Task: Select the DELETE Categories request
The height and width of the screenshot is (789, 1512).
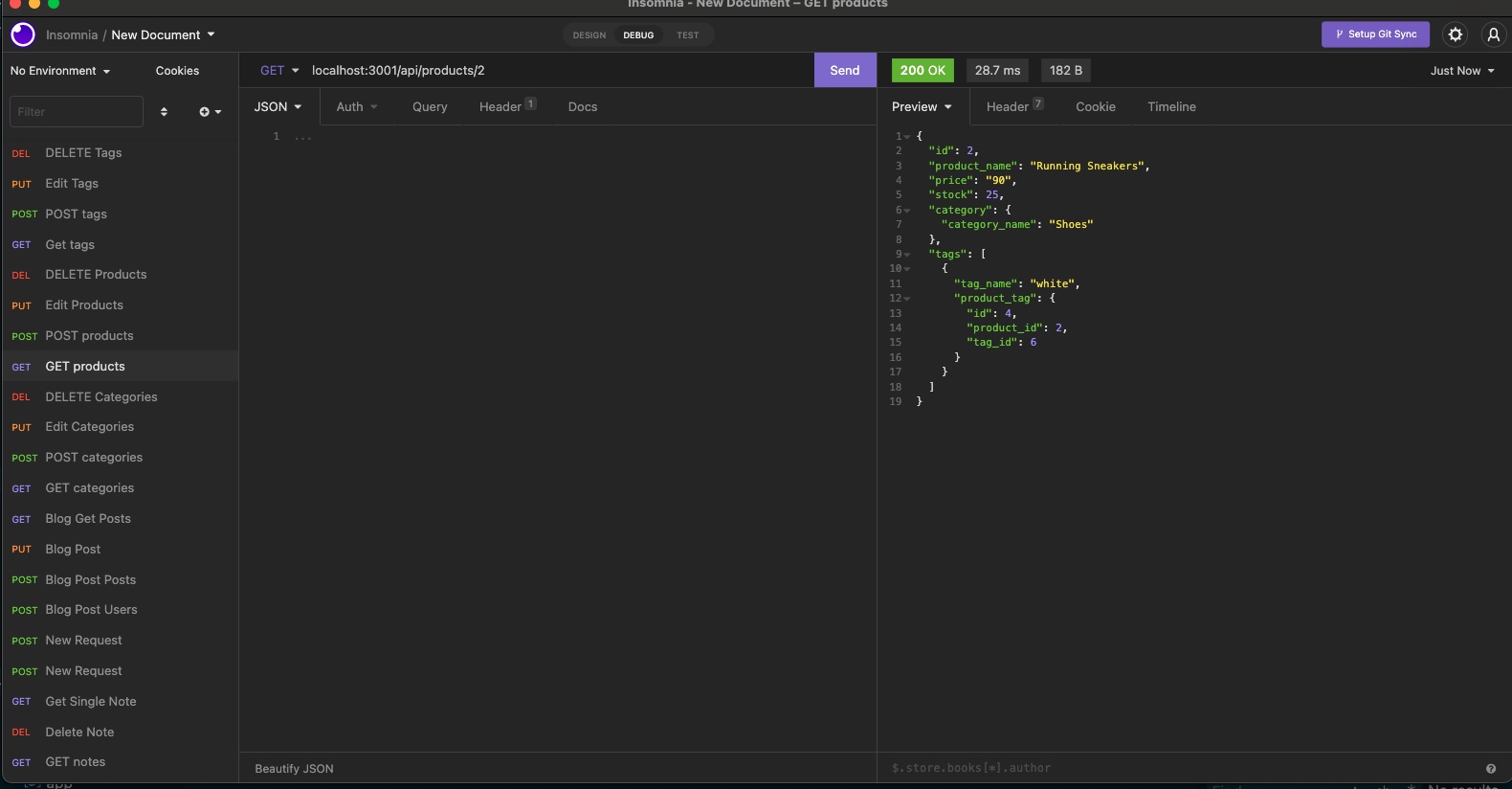Action: (120, 397)
